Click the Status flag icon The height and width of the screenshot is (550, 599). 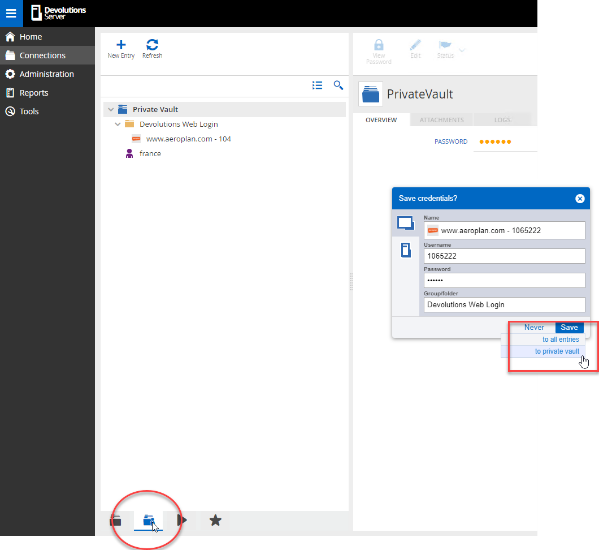445,45
